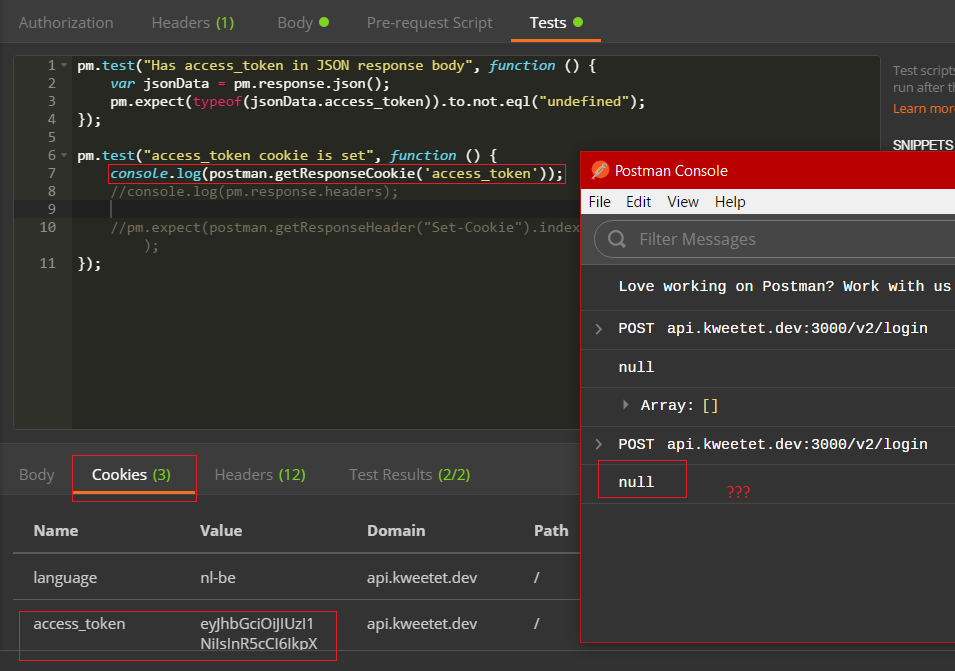The height and width of the screenshot is (671, 955).
Task: Open the request Body tab
Action: click(303, 23)
